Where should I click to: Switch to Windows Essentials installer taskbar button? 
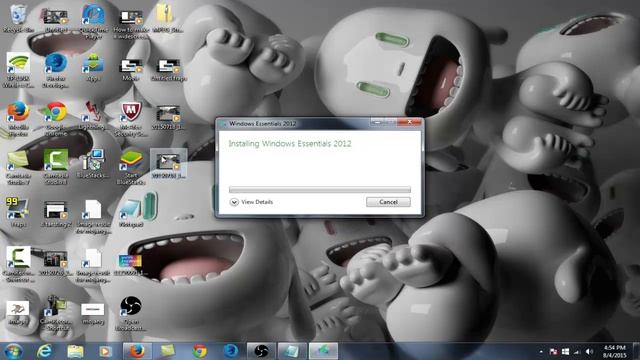323,351
